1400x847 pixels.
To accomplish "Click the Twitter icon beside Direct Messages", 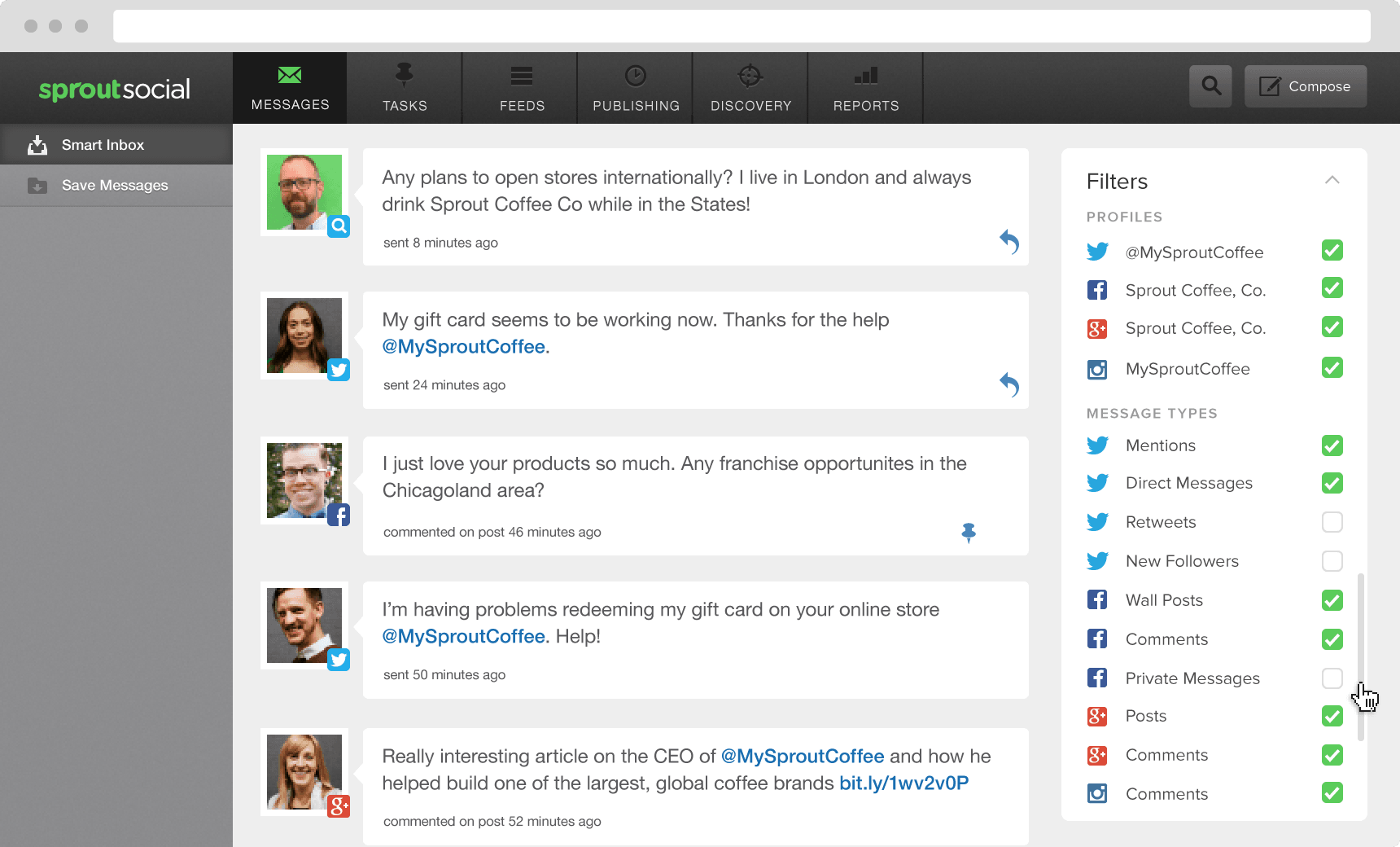I will pos(1097,483).
